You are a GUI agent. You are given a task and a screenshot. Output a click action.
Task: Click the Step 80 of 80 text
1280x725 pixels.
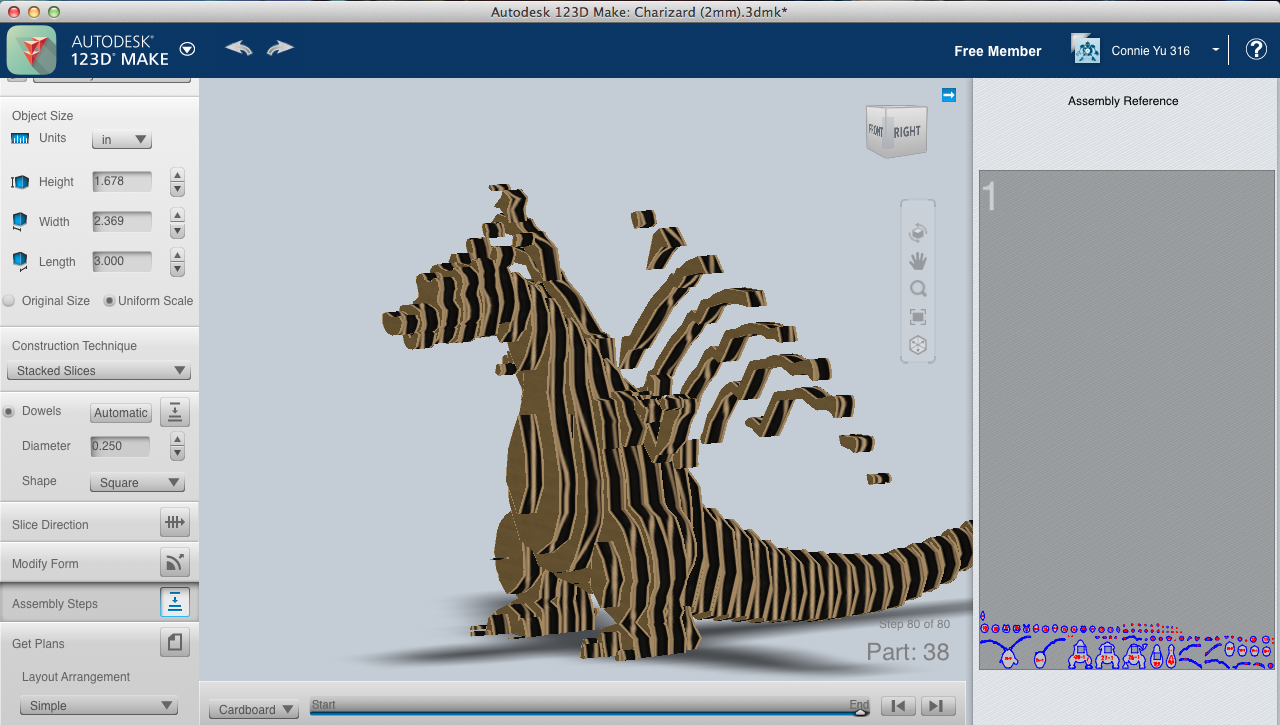point(914,624)
